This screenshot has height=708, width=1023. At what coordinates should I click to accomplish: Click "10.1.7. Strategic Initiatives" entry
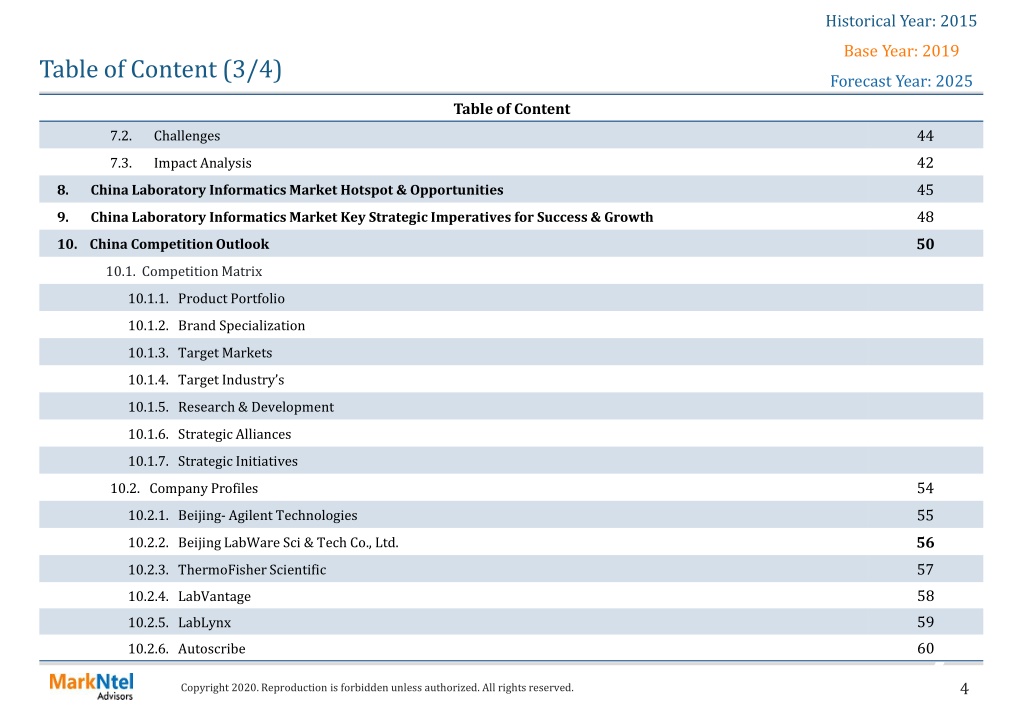coord(213,461)
